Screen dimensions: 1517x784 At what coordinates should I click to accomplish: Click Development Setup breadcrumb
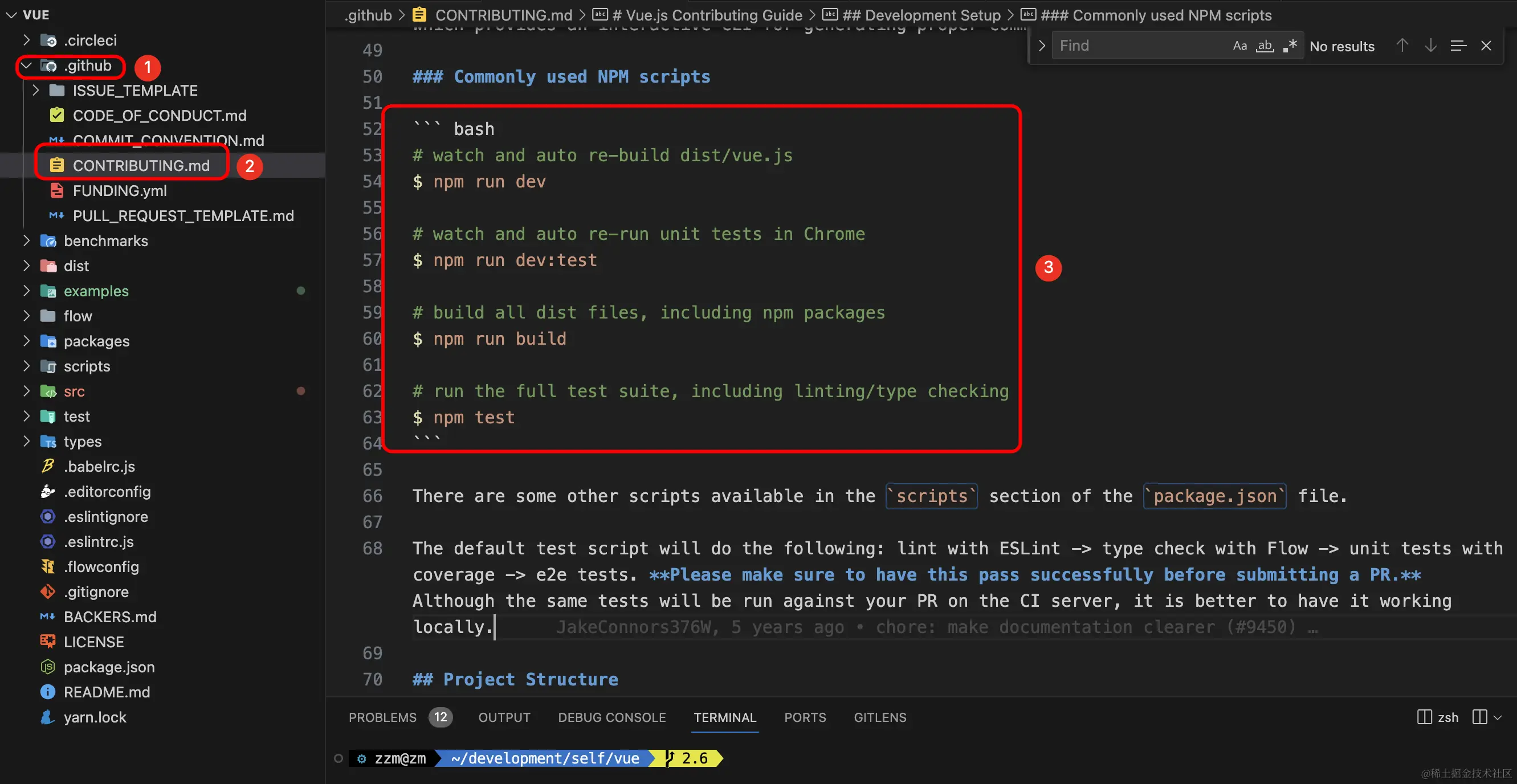tap(920, 15)
